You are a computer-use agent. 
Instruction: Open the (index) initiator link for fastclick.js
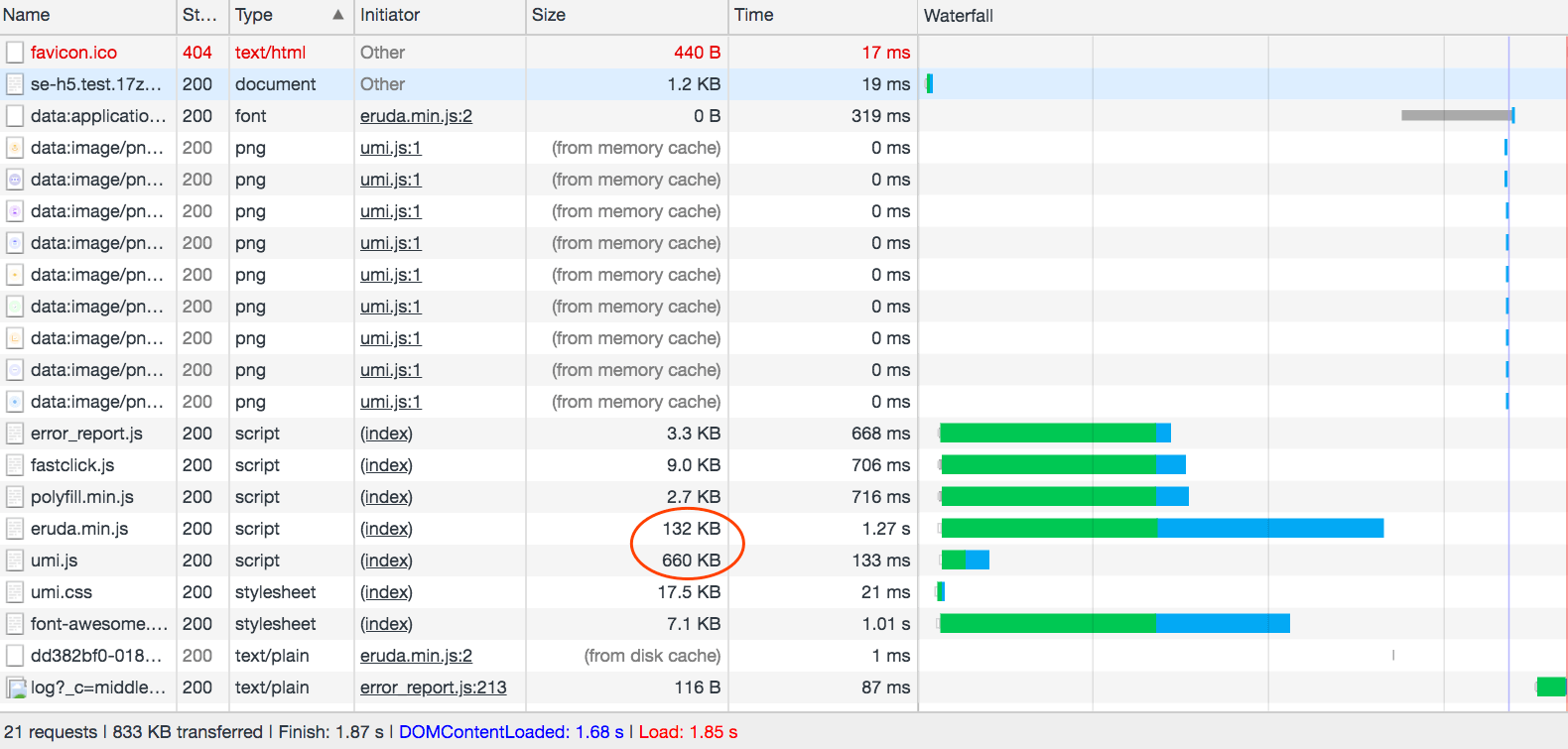(386, 465)
